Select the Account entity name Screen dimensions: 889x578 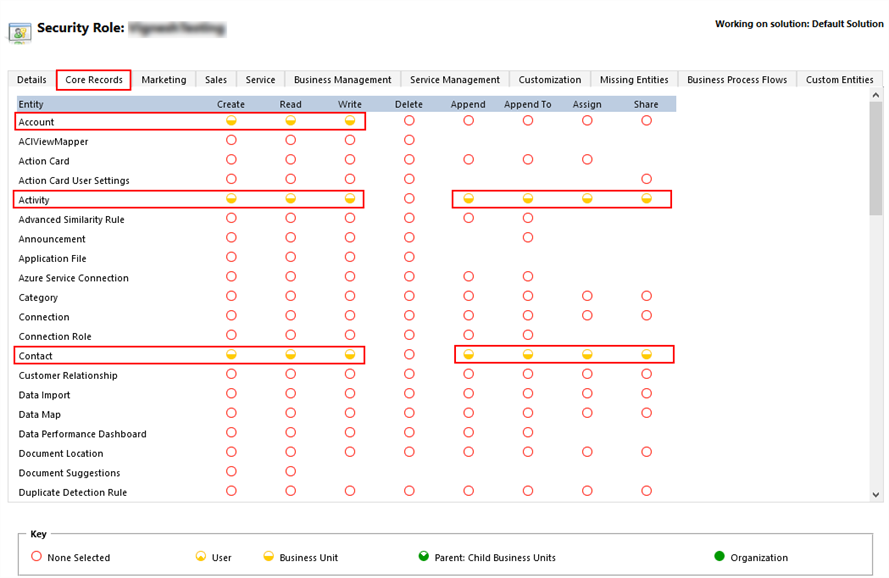coord(35,120)
